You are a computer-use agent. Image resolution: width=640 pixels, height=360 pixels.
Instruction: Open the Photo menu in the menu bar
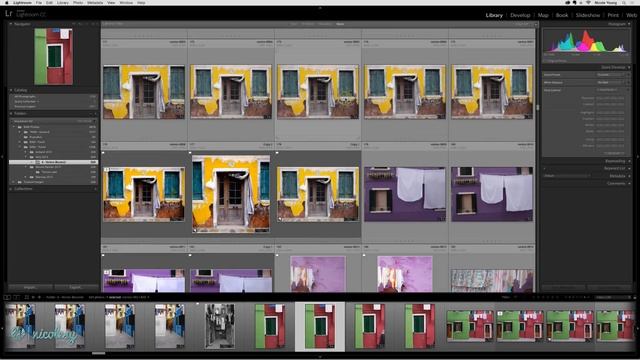[x=78, y=2]
